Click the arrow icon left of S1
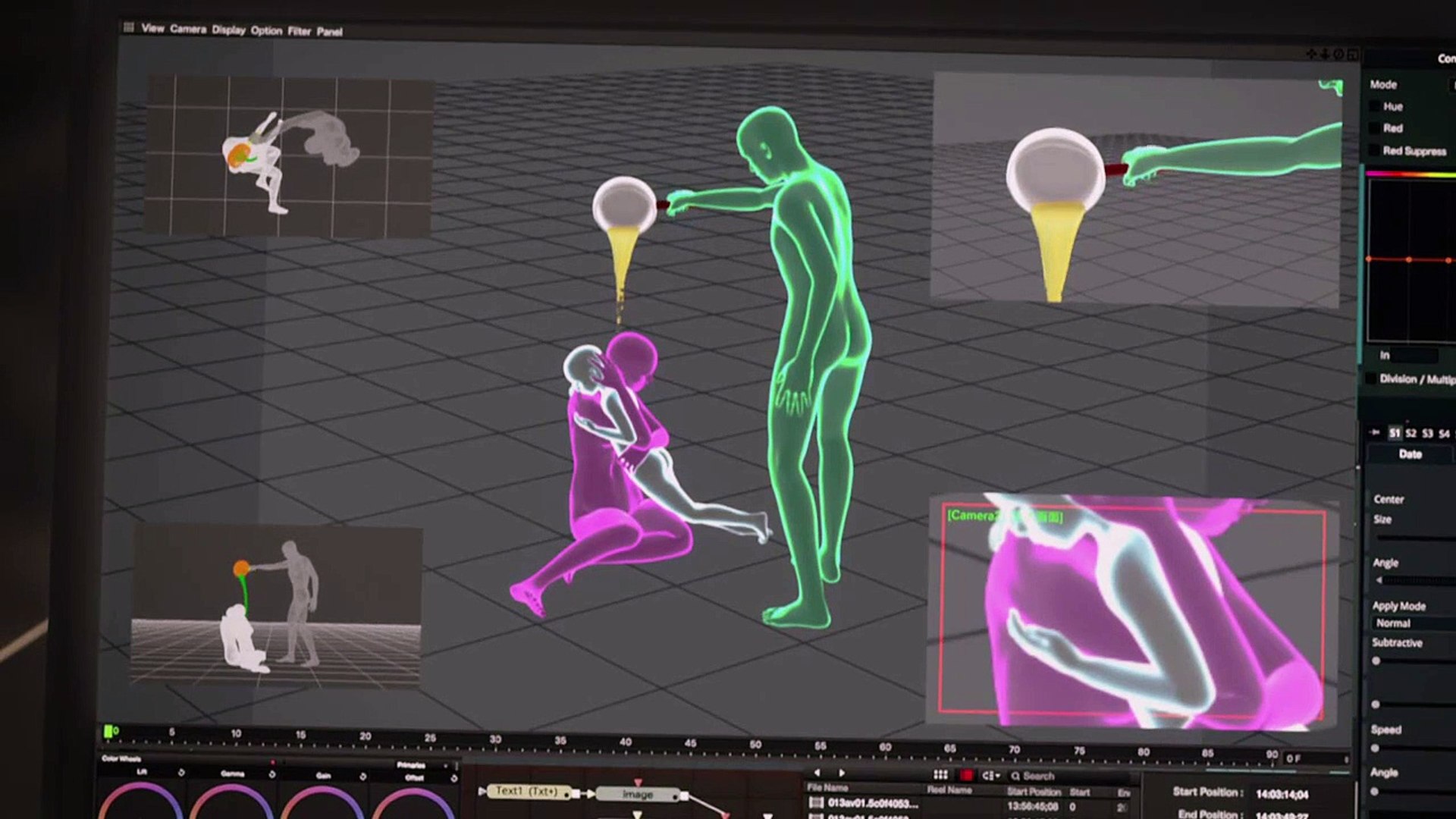Image resolution: width=1456 pixels, height=819 pixels. click(1375, 432)
